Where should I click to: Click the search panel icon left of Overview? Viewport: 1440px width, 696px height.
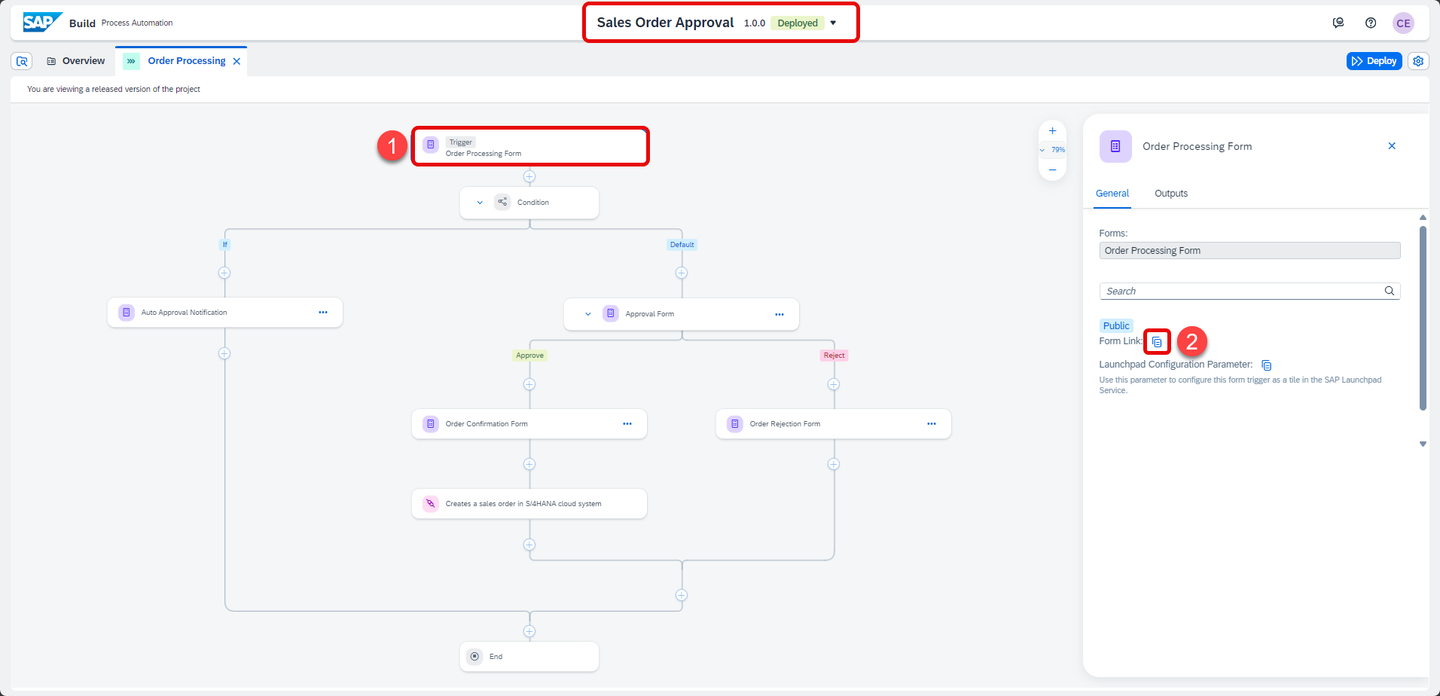(22, 61)
